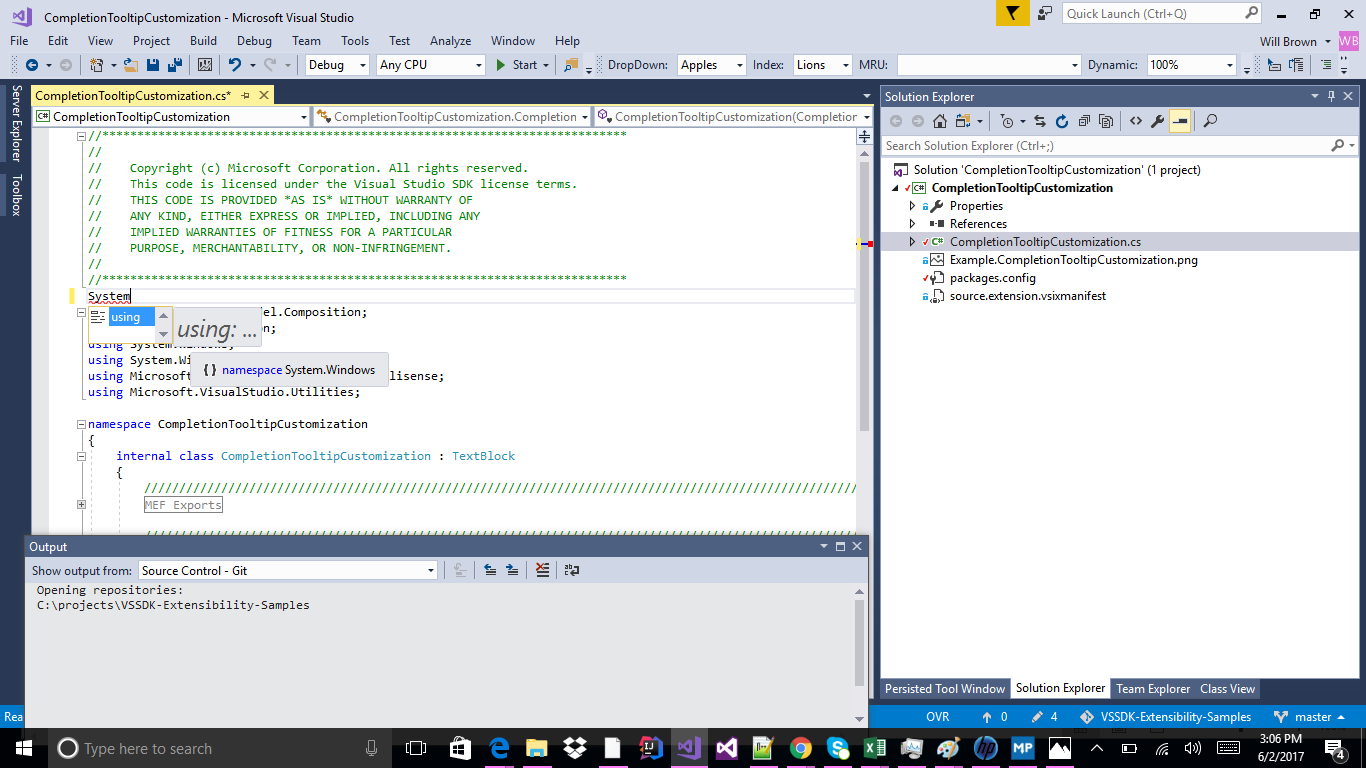Click the Open File toolbar icon
The width and height of the screenshot is (1366, 768).
pos(131,65)
